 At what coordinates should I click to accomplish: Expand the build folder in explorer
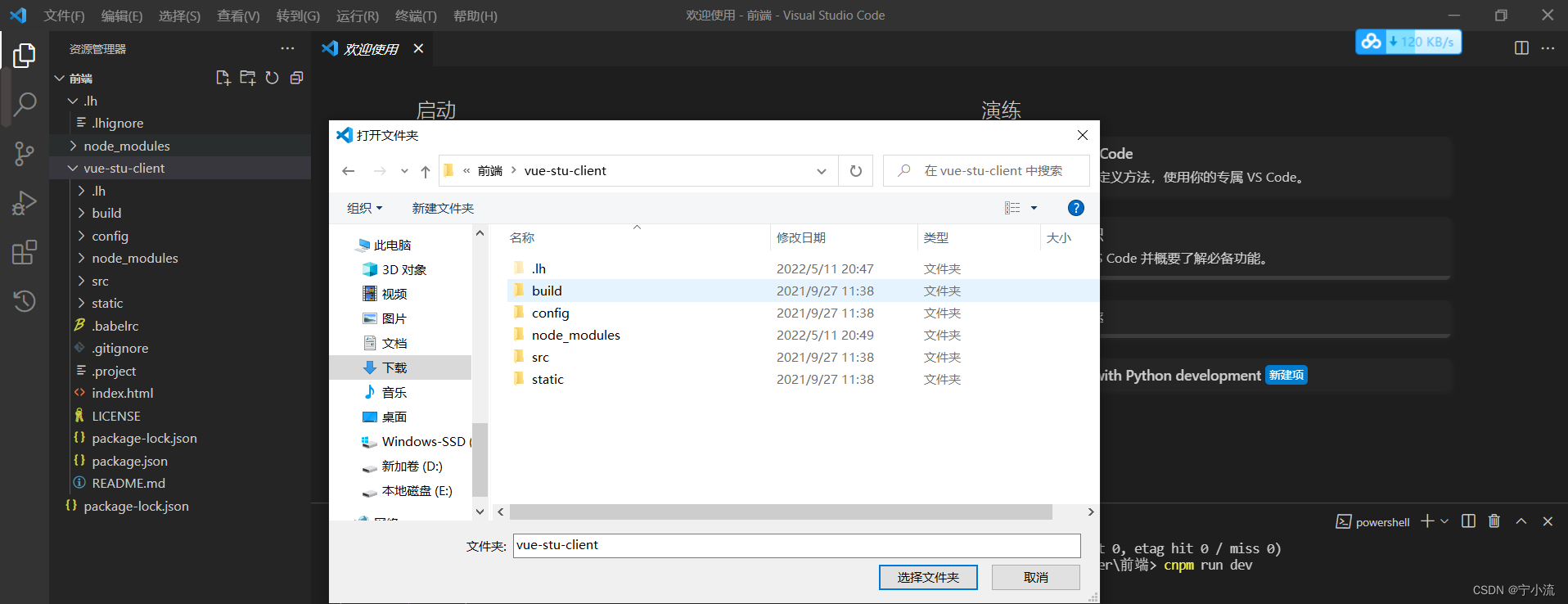(81, 213)
